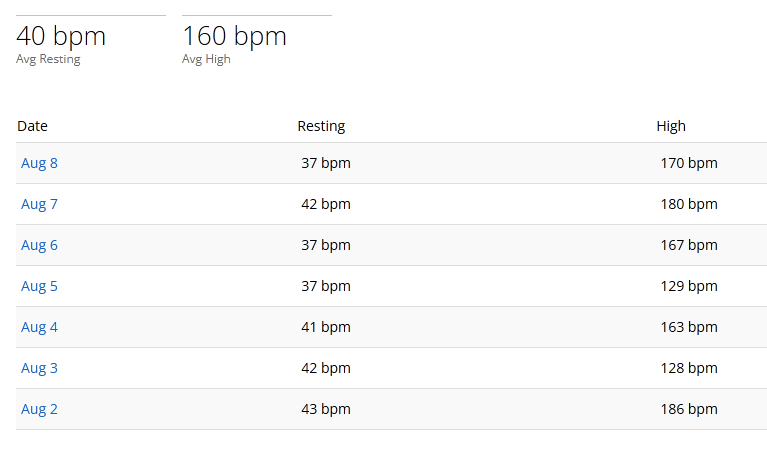Click the 186 bpm high value for Aug 2
Image resolution: width=767 pixels, height=449 pixels.
pyautogui.click(x=689, y=409)
